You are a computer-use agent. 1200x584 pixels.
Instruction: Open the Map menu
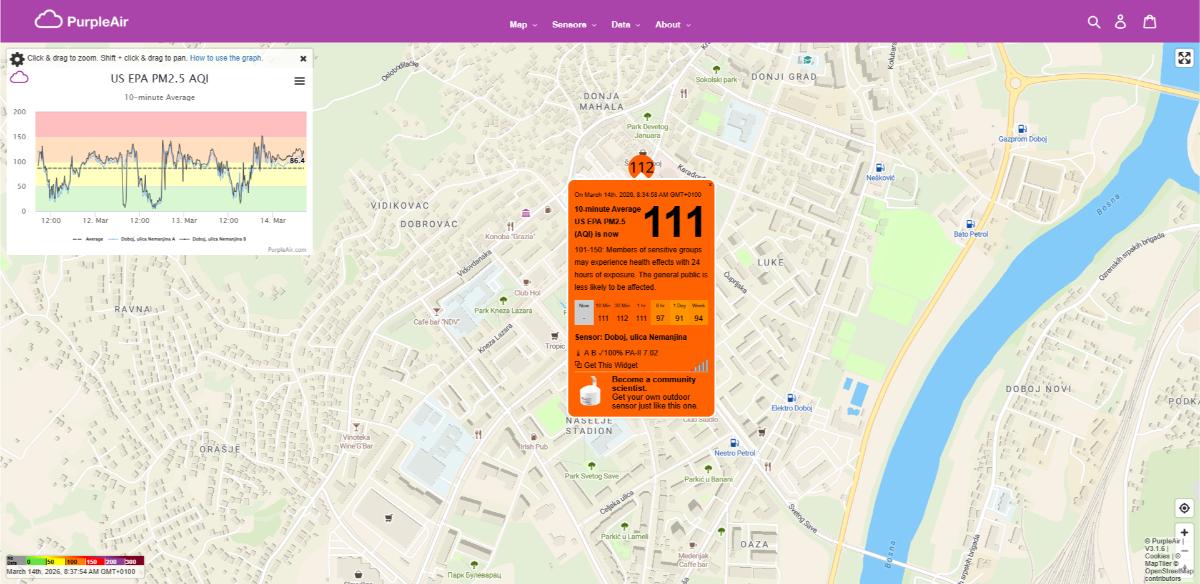(519, 24)
